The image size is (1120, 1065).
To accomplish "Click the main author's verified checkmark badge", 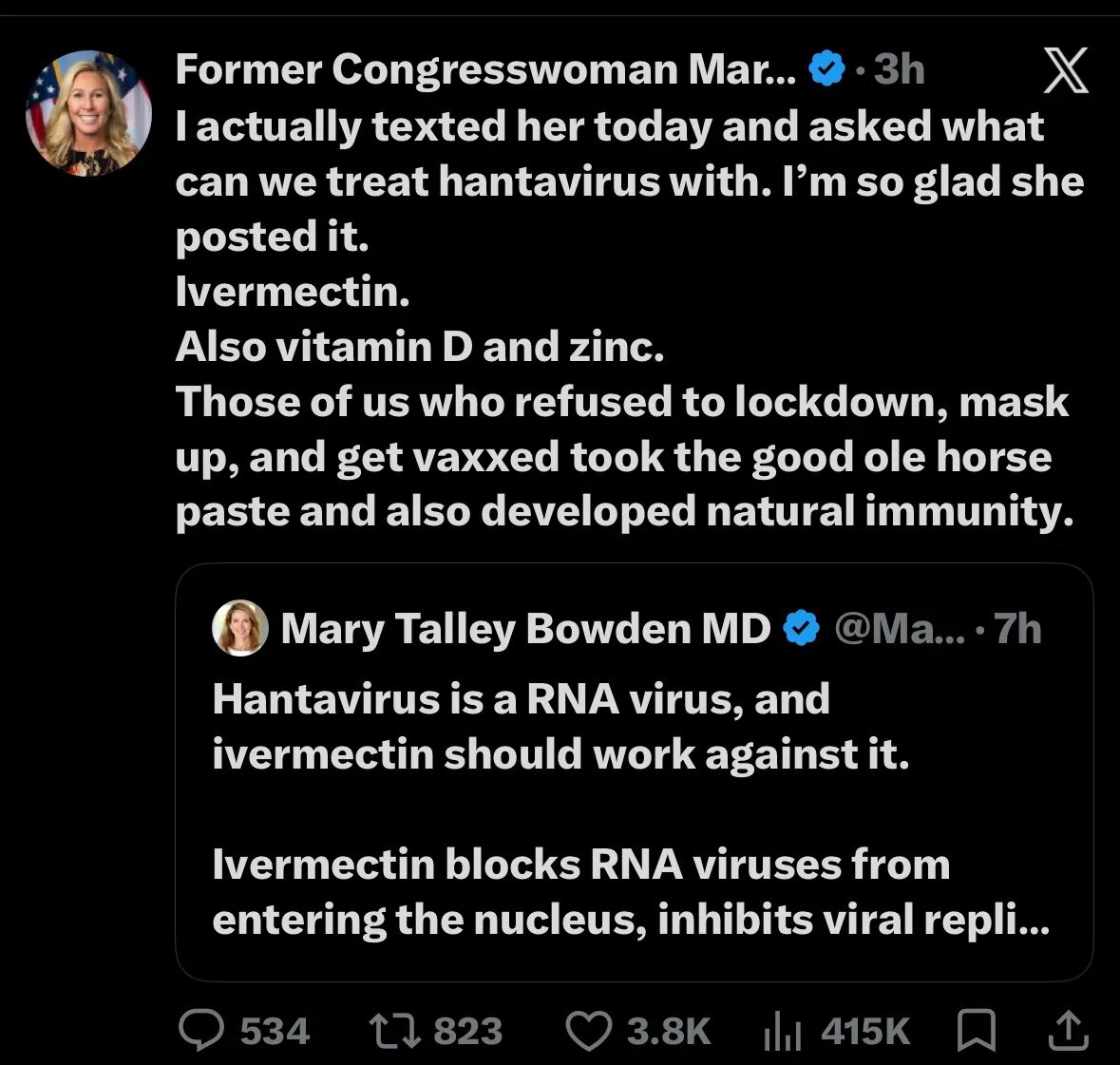I will point(826,68).
